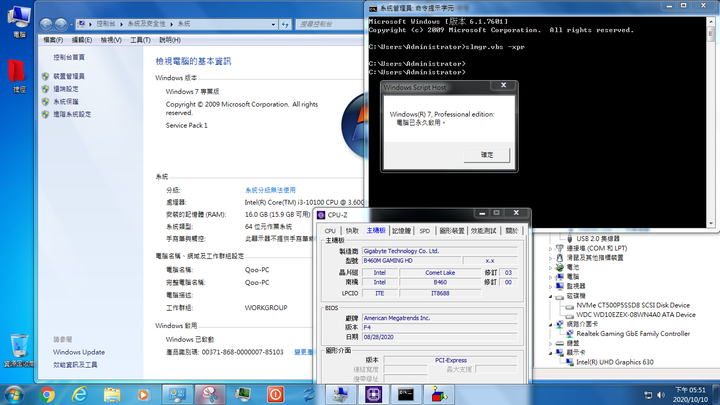
Task: Select NVMe CT500P5SSD8 SCSI Disk Device
Action: [633, 305]
